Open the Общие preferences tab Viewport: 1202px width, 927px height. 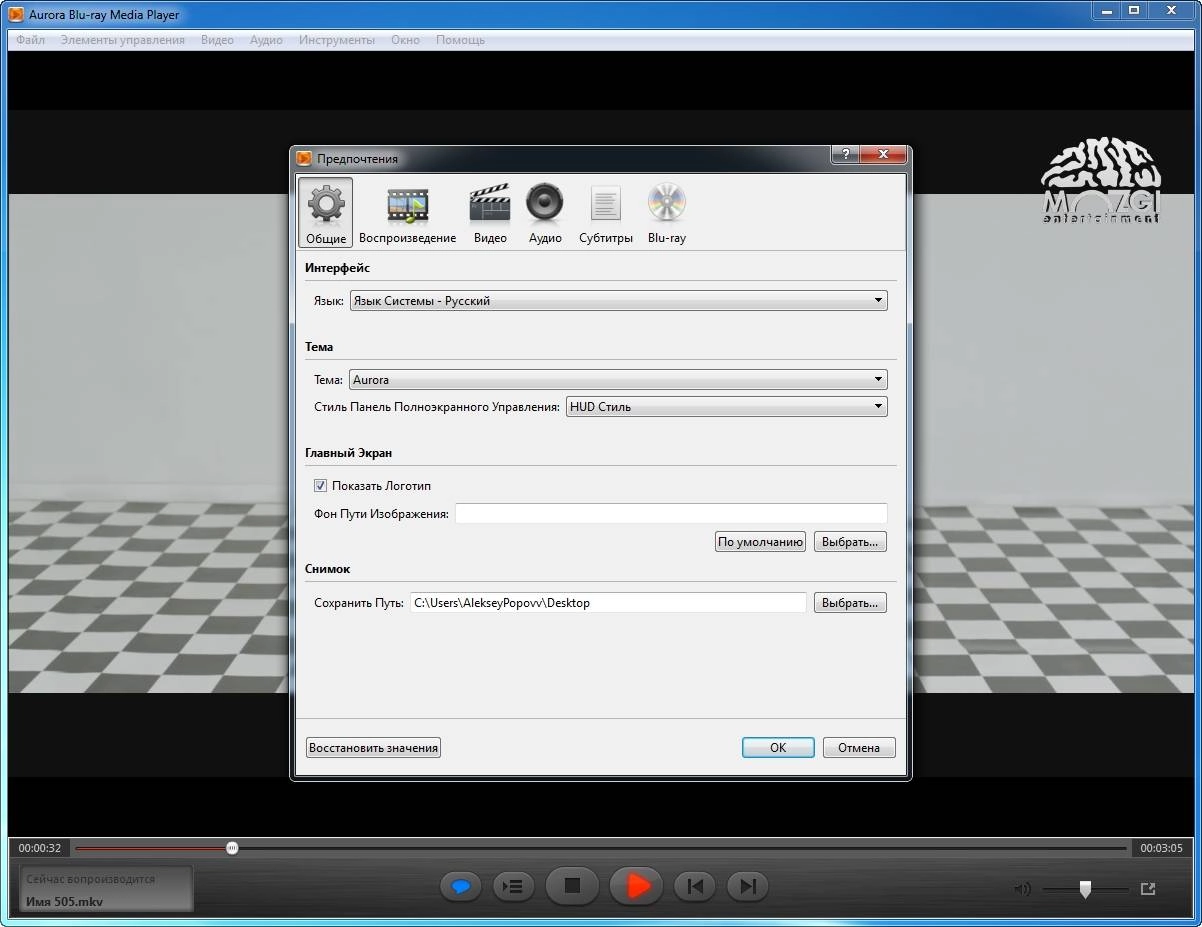click(x=326, y=212)
